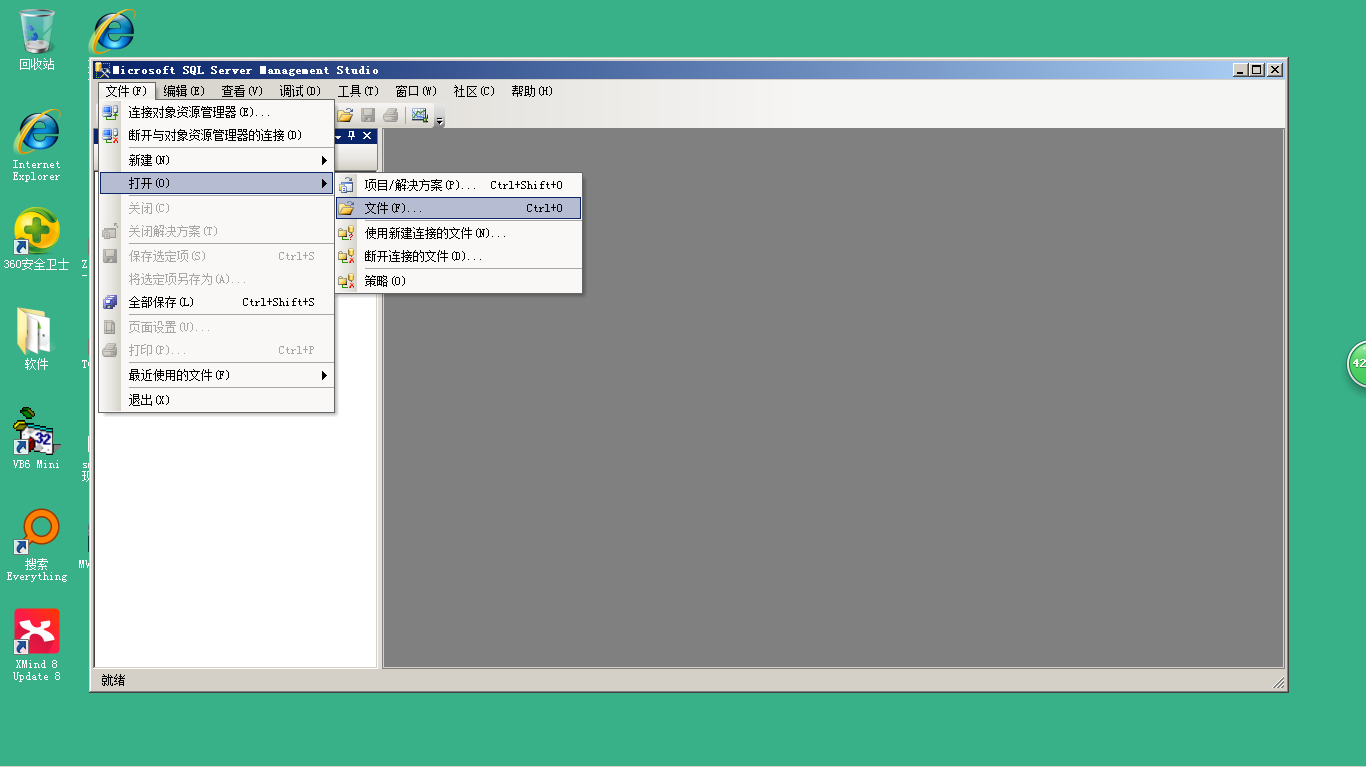Screen dimensions: 1366x768
Task: Open Object Explorer panel window position dropdown
Action: click(x=338, y=136)
